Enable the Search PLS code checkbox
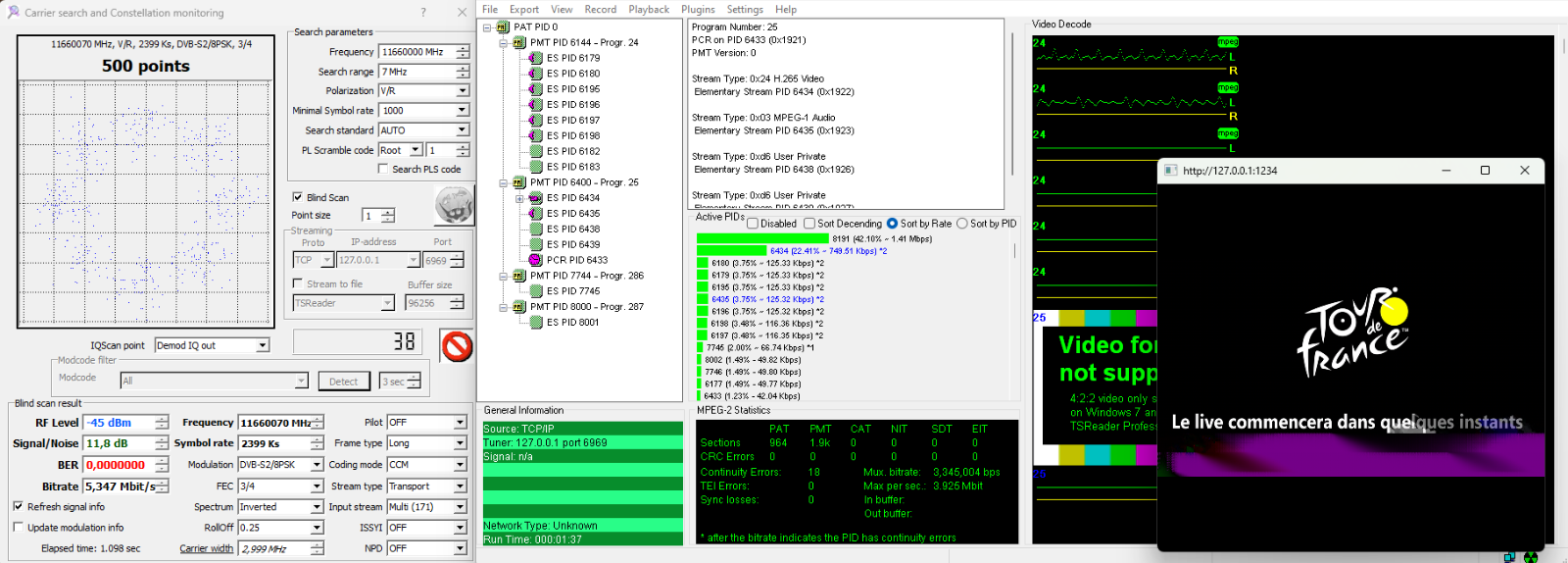 [383, 169]
